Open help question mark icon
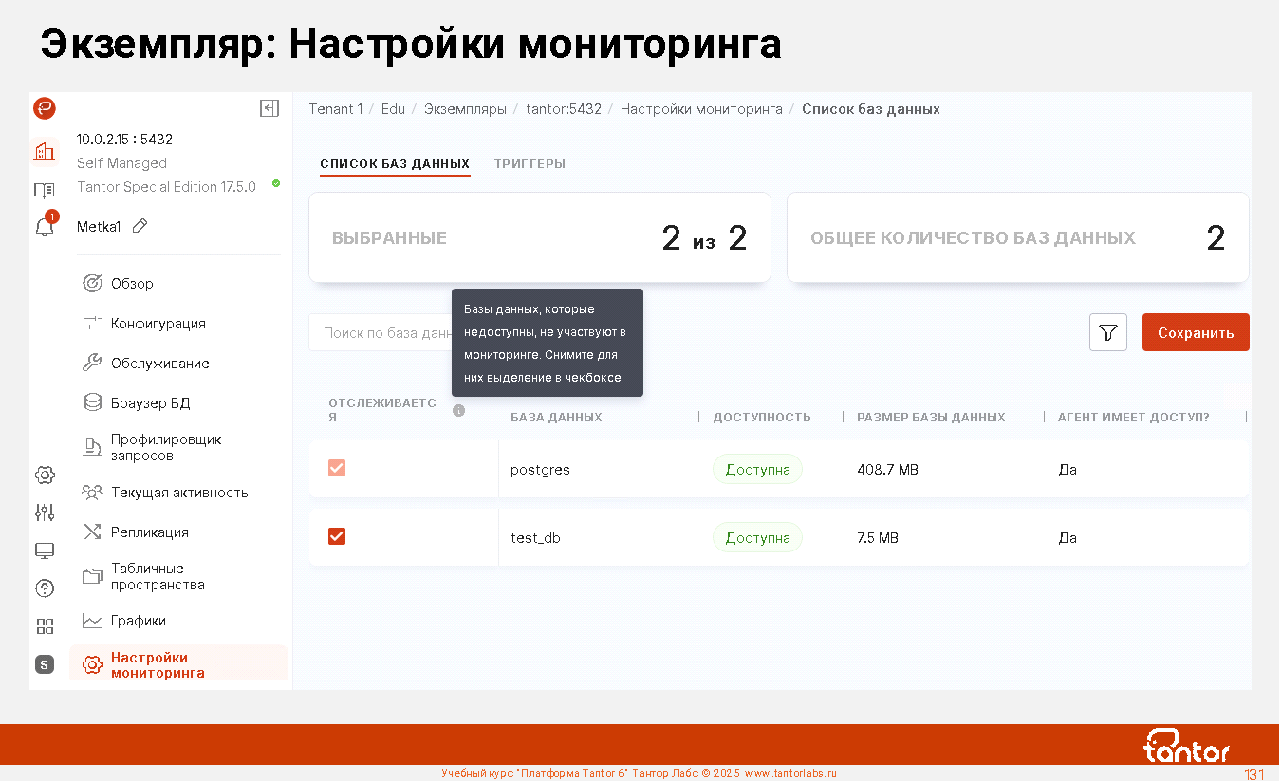The height and width of the screenshot is (781, 1279). coord(44,588)
